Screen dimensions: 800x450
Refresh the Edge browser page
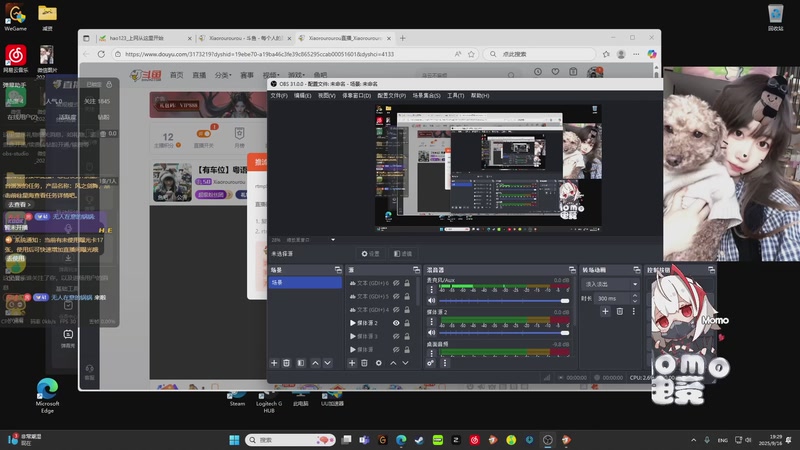(x=101, y=54)
